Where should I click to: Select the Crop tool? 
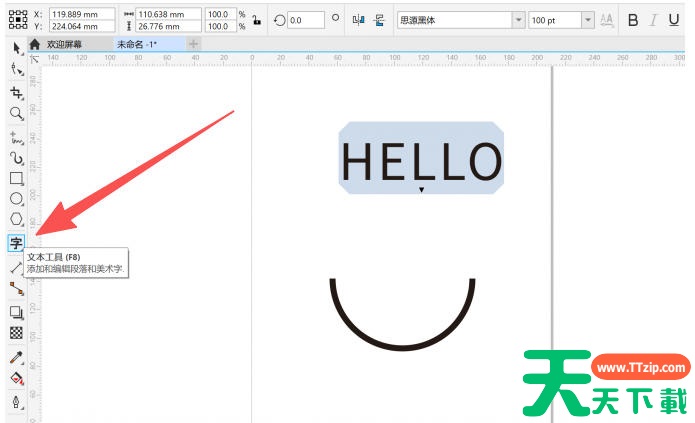pos(16,92)
